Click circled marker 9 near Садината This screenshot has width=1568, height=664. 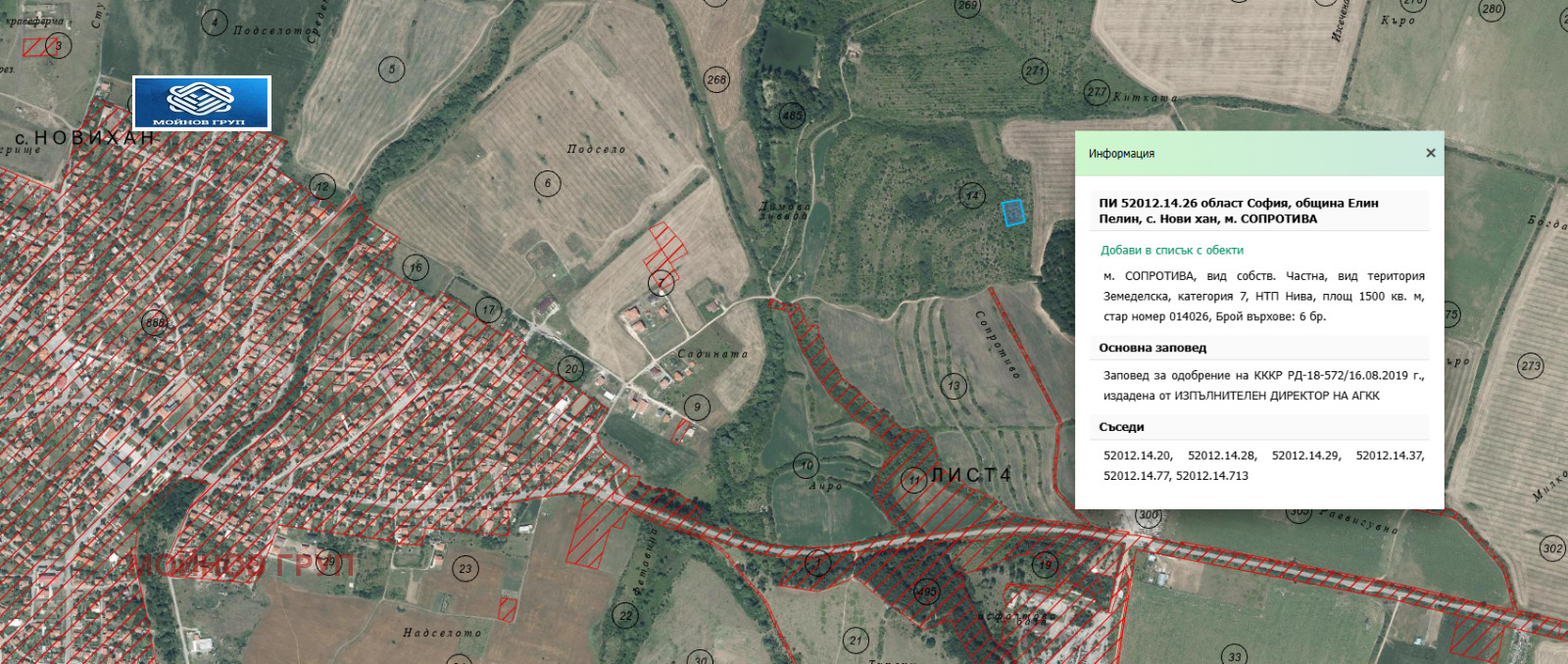click(697, 407)
